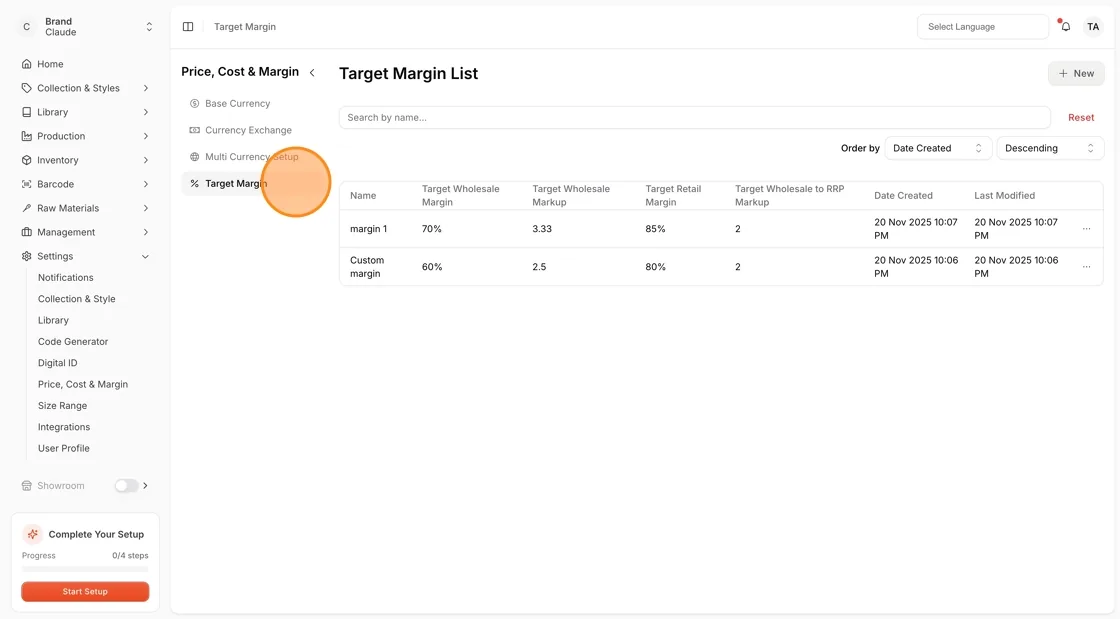
Task: Expand Management submenu chevron
Action: [x=146, y=232]
